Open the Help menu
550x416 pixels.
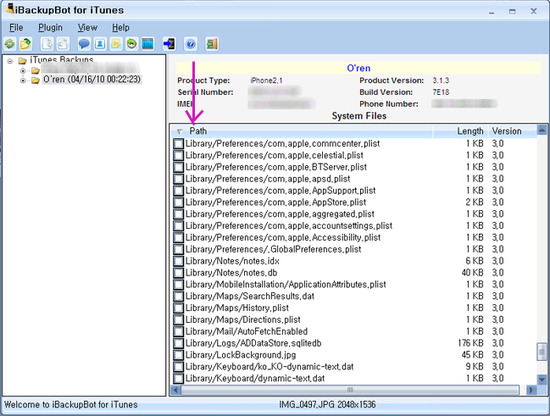coord(121,27)
